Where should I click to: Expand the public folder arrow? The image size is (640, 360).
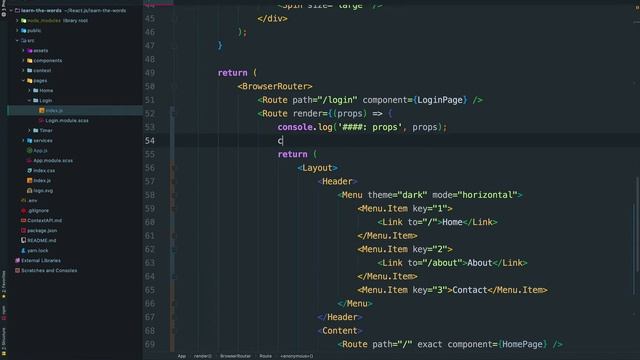coord(17,30)
